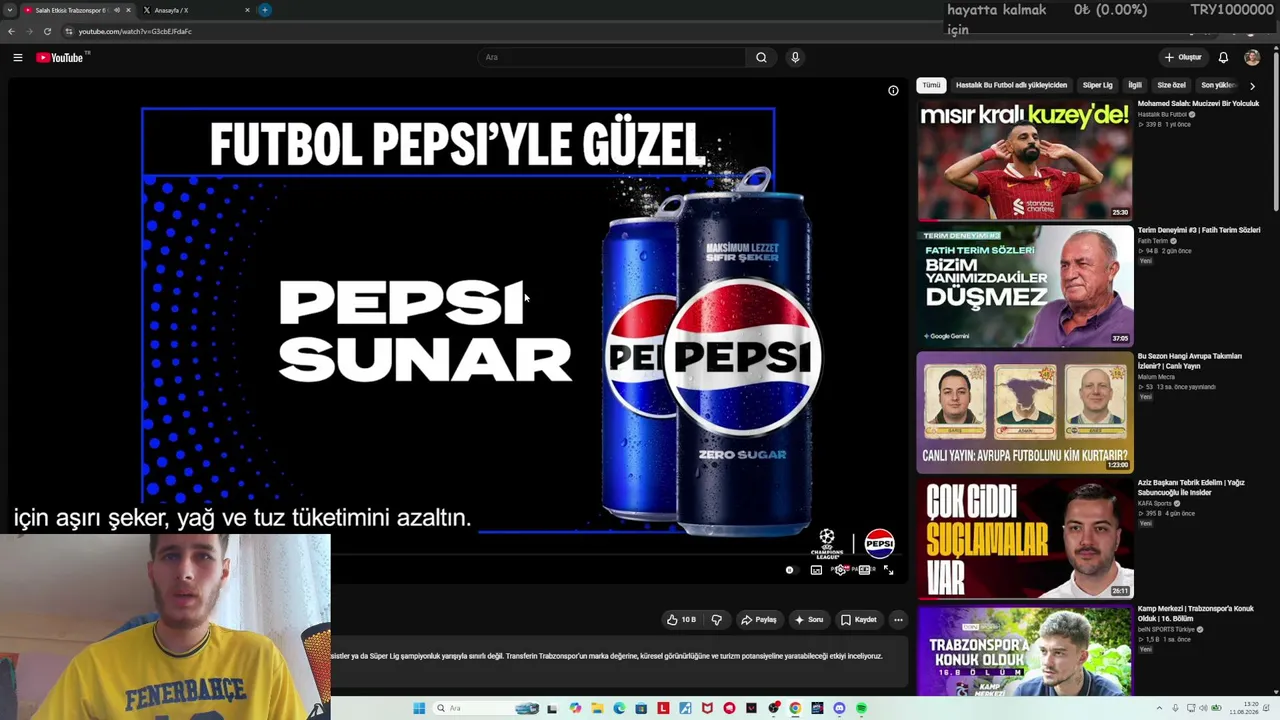
Task: Like the video with thumbs up
Action: [681, 620]
